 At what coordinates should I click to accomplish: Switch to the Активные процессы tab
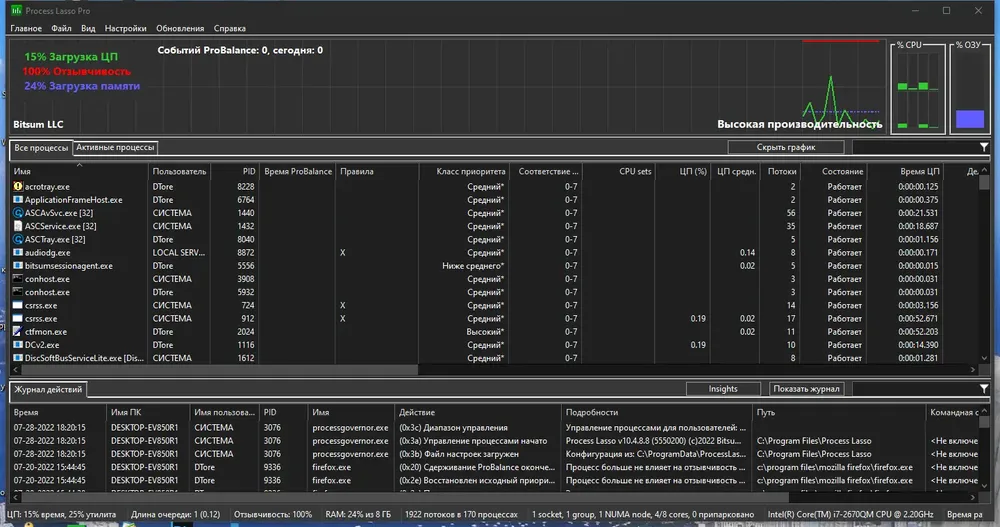(x=115, y=147)
